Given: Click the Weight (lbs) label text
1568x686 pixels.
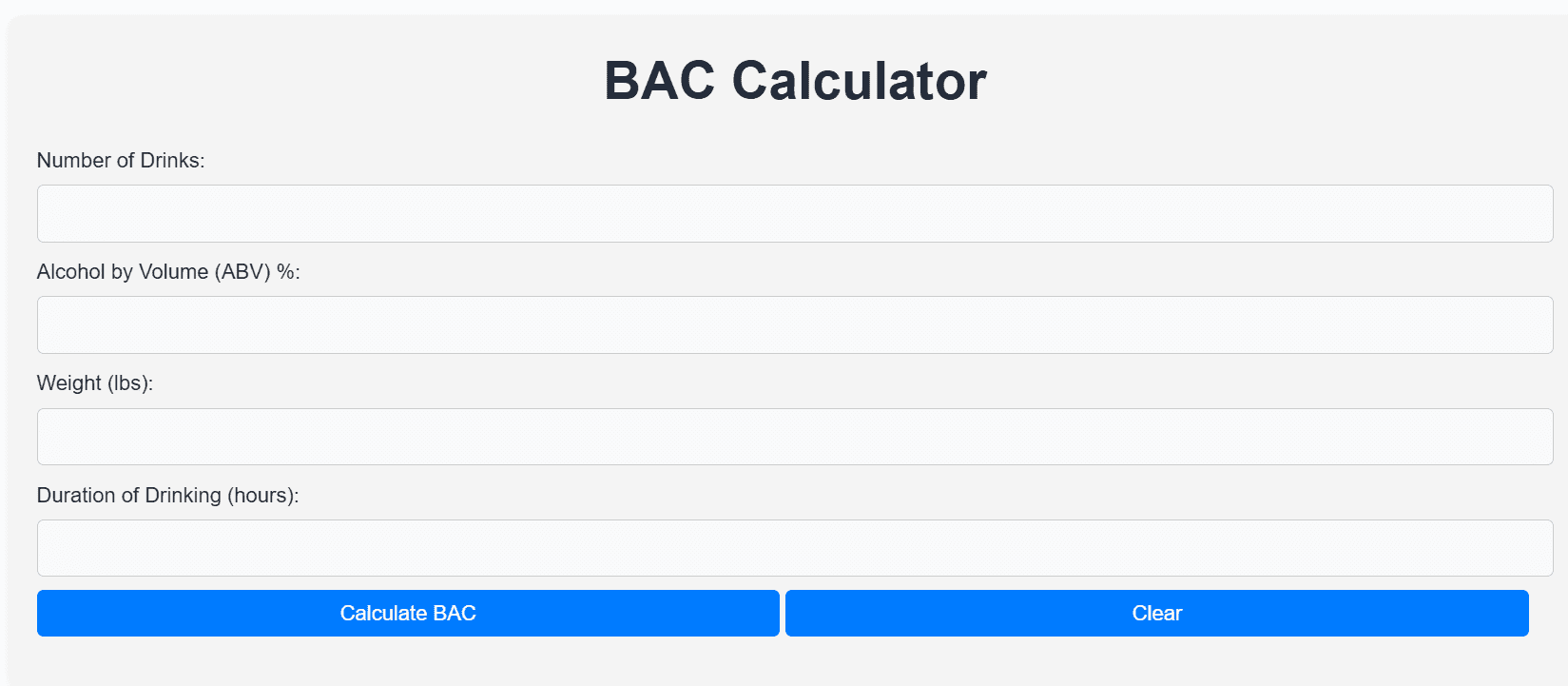Looking at the screenshot, I should pyautogui.click(x=98, y=382).
